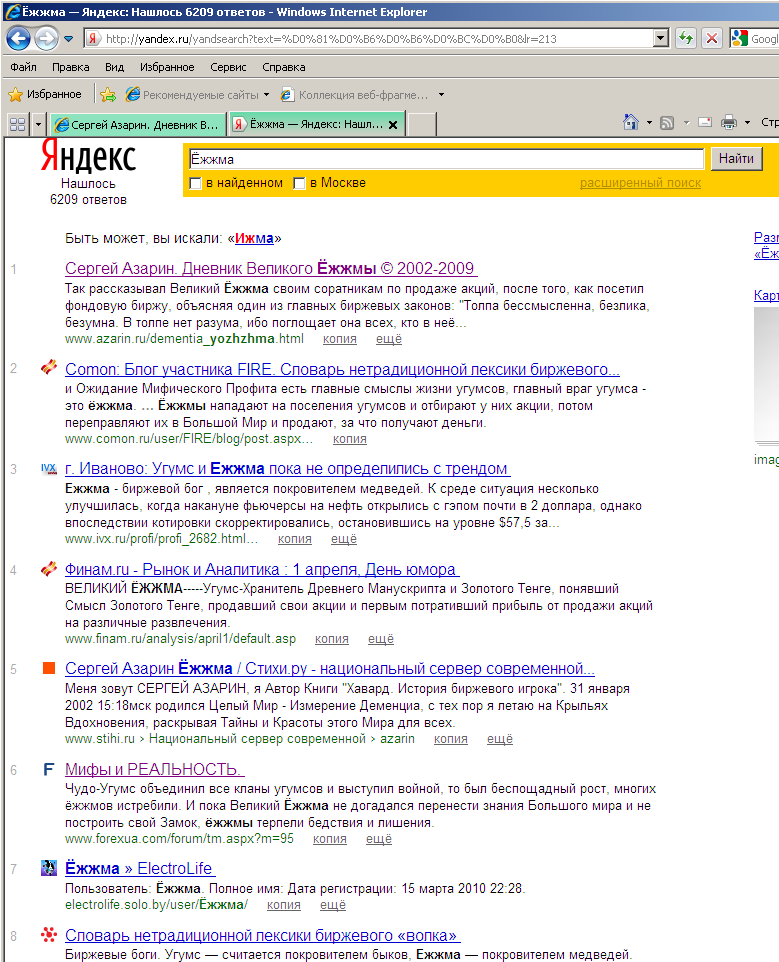Screen dimensions: 779x962
Task: Click ещё link under ivx.ru result
Action: pos(344,539)
